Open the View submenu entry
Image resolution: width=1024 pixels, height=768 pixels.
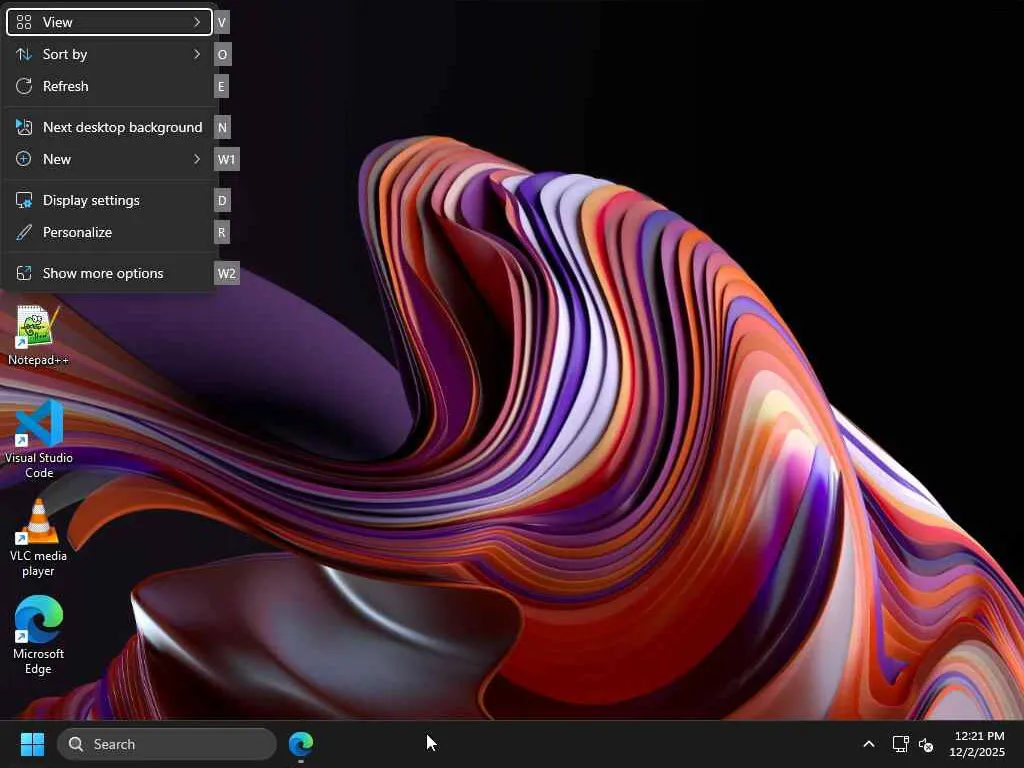(109, 22)
